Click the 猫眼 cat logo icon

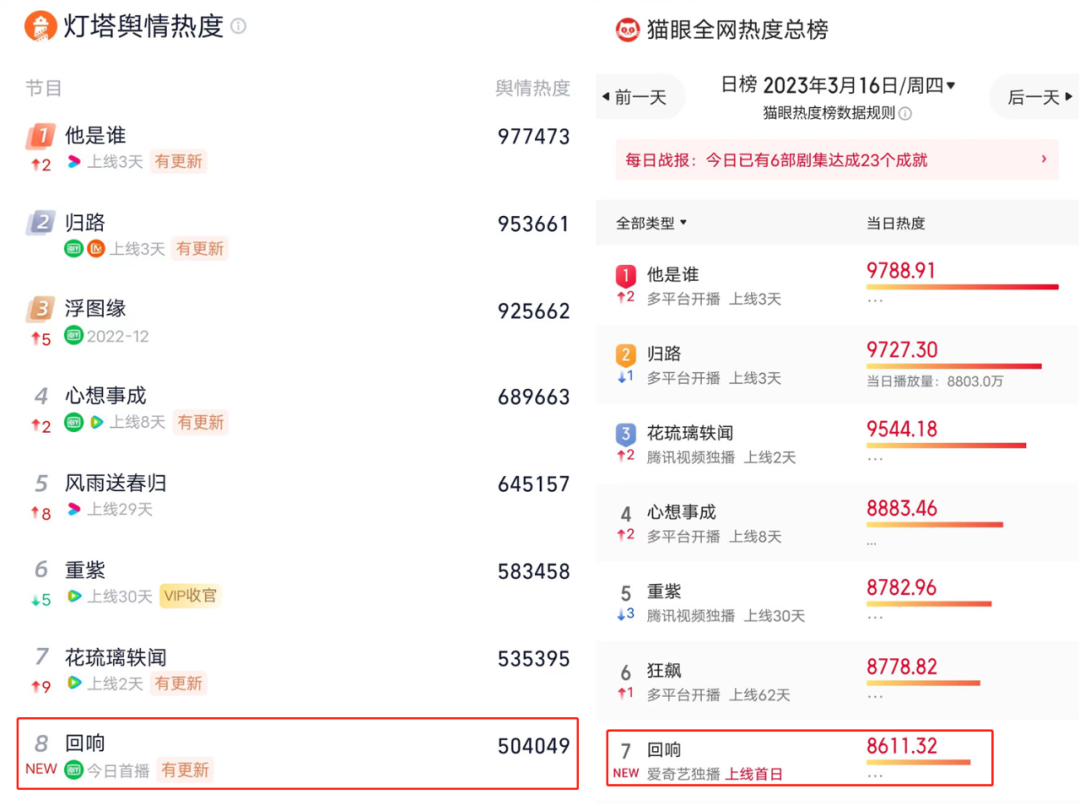tap(627, 30)
